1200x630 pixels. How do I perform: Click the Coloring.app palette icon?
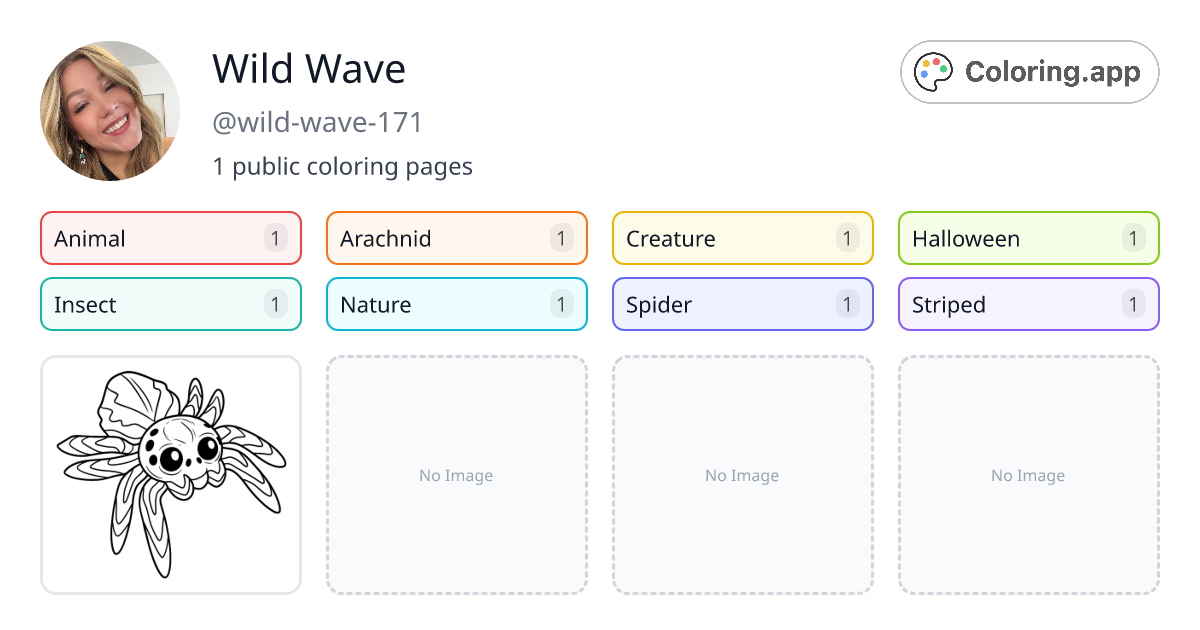tap(934, 70)
